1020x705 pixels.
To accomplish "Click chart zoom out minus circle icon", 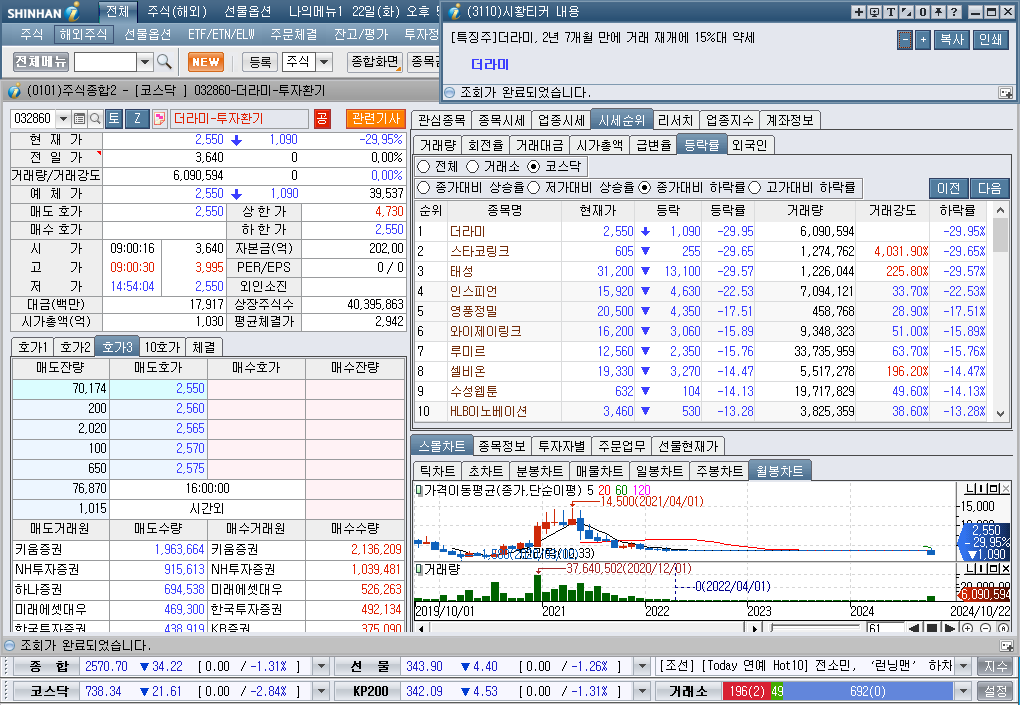I will [986, 628].
